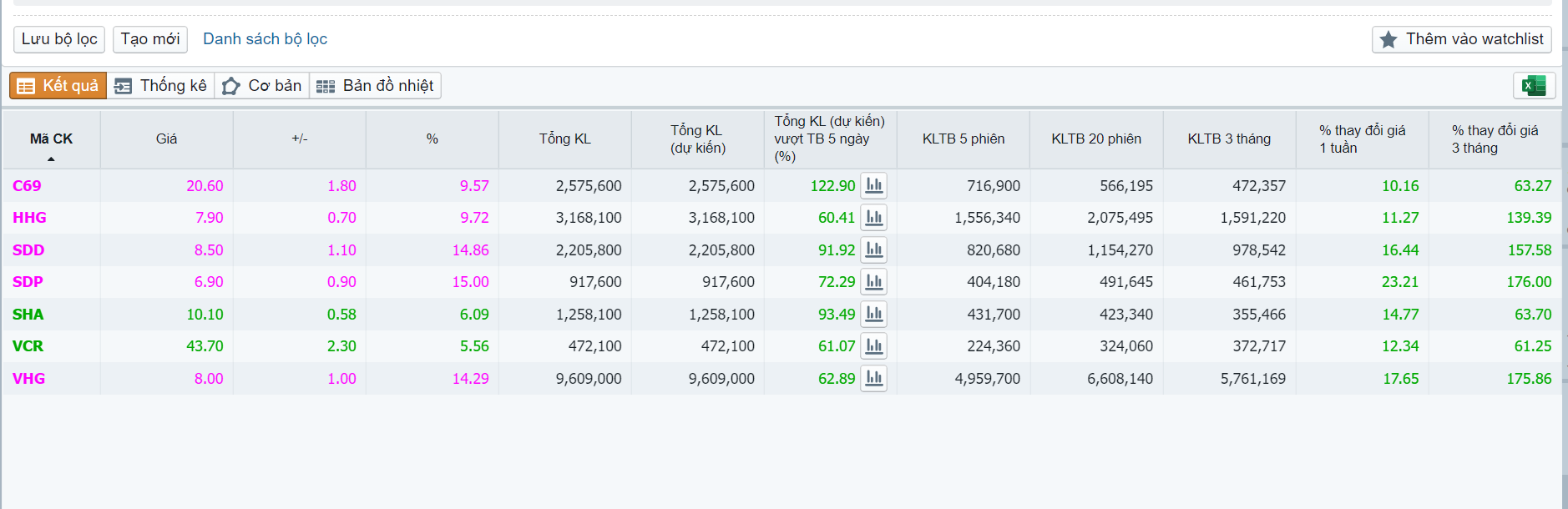The height and width of the screenshot is (509, 1568).
Task: Add stocks via Thêm vào watchlist
Action: [1461, 39]
